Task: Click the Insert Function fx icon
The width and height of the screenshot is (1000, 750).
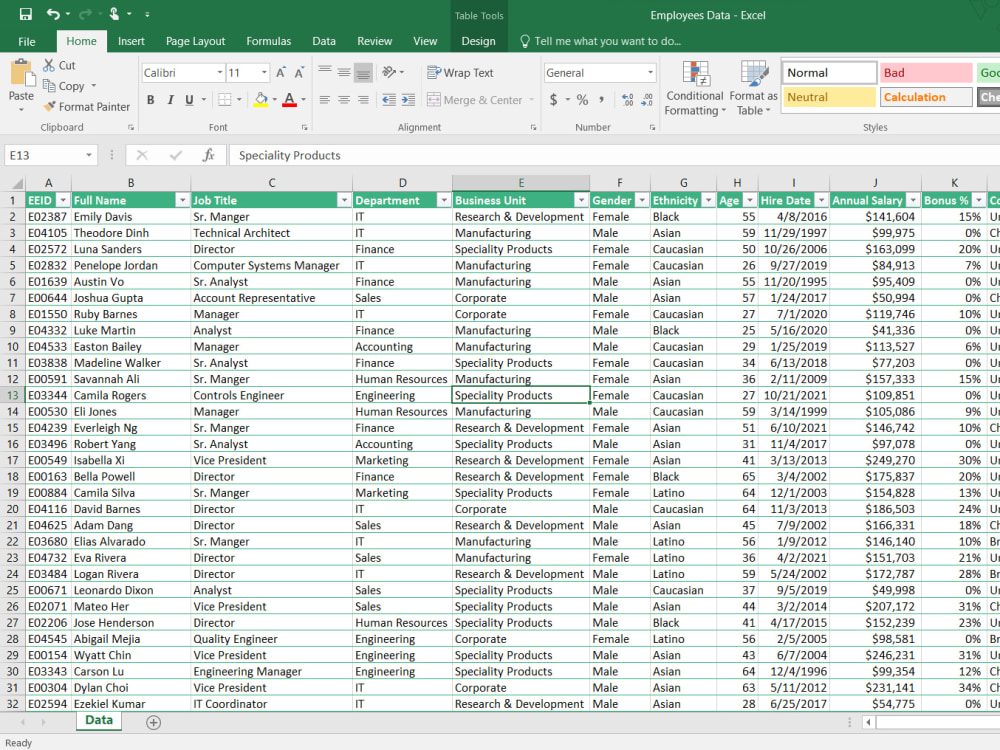Action: coord(209,155)
